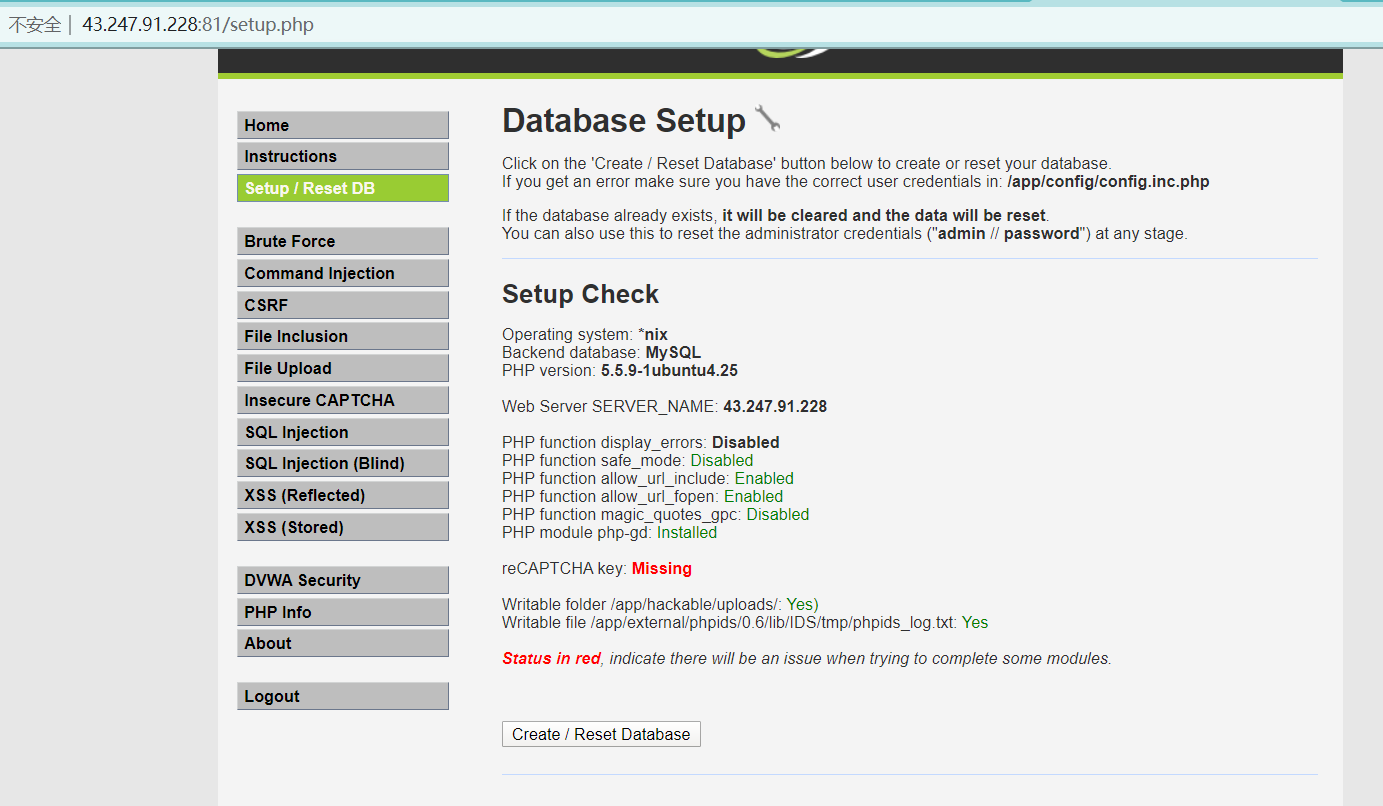The width and height of the screenshot is (1383, 806).
Task: Open the PHP Info page
Action: click(x=342, y=612)
